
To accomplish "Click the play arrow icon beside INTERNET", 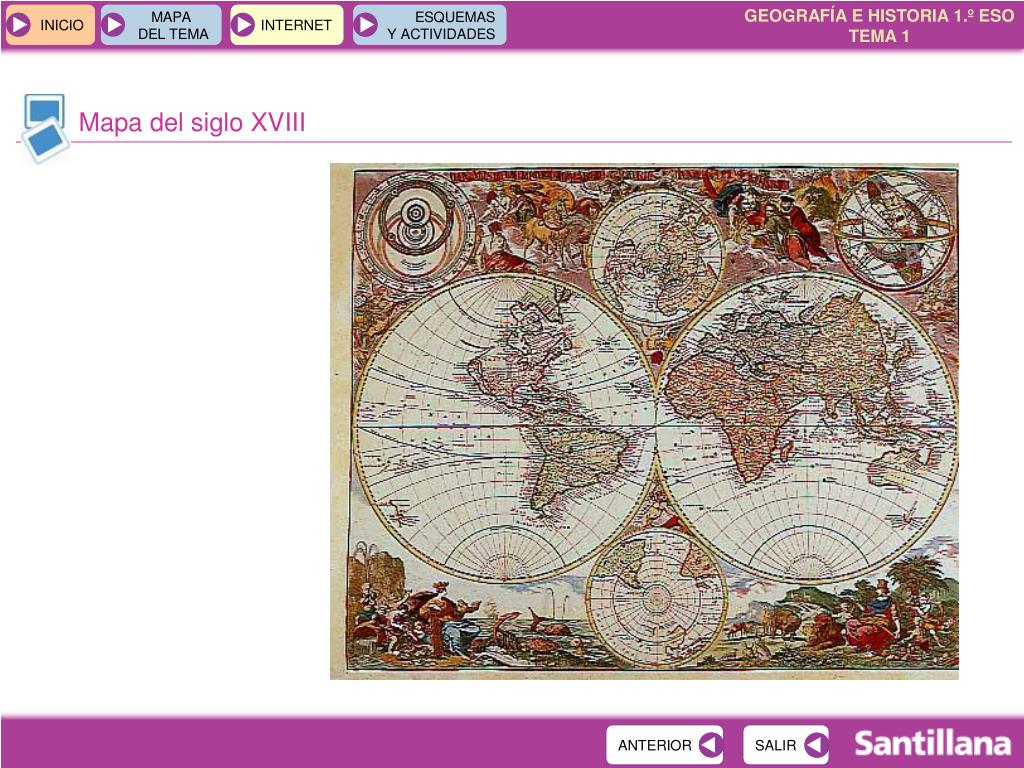I will (244, 25).
